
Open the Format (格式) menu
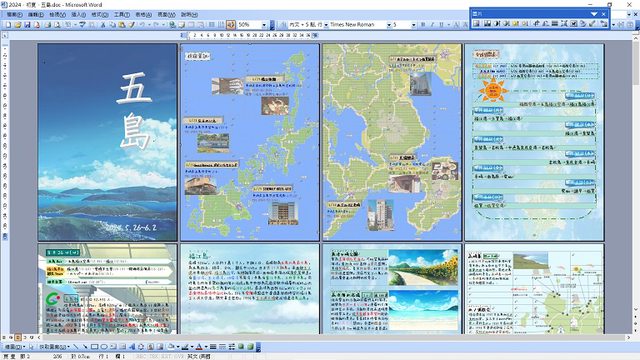coord(99,15)
